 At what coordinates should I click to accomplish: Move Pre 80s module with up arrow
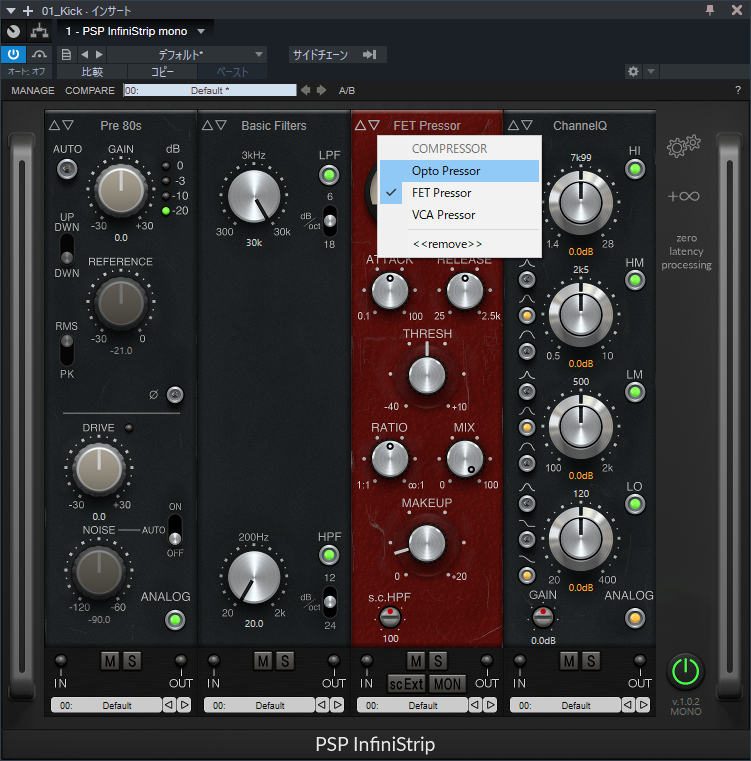[54, 125]
